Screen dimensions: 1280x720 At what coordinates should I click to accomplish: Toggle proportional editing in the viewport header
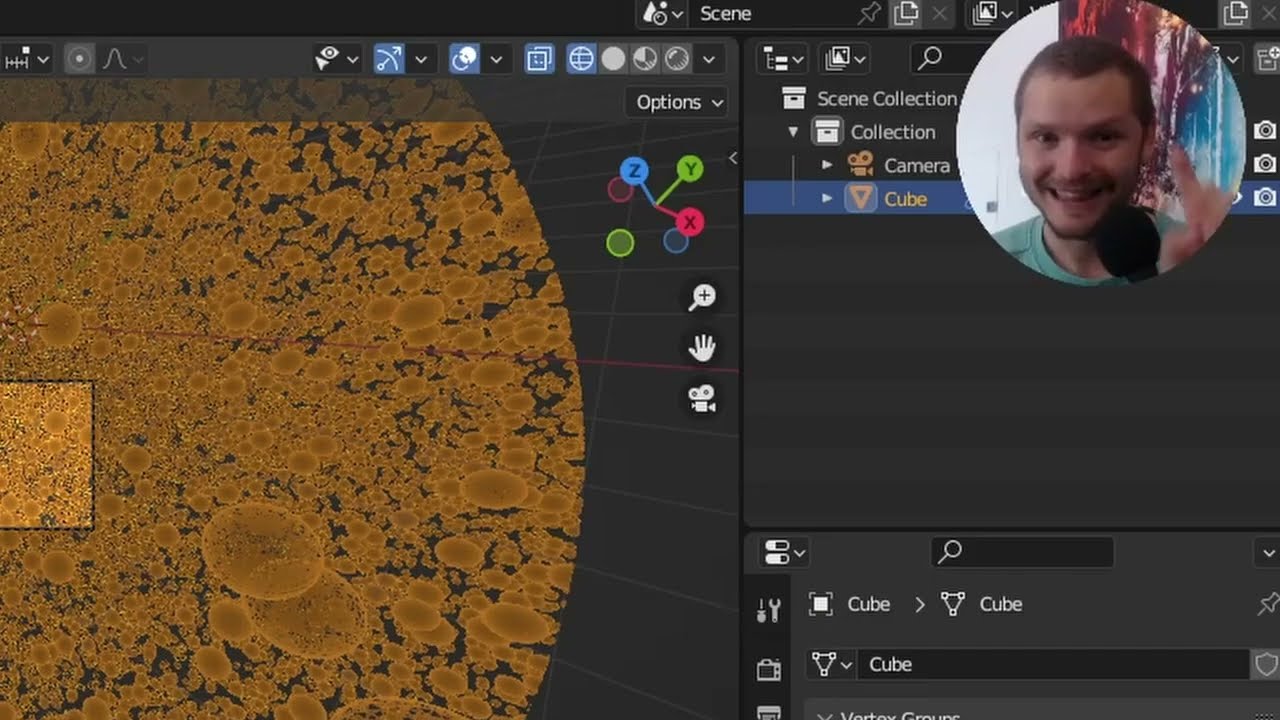[79, 60]
